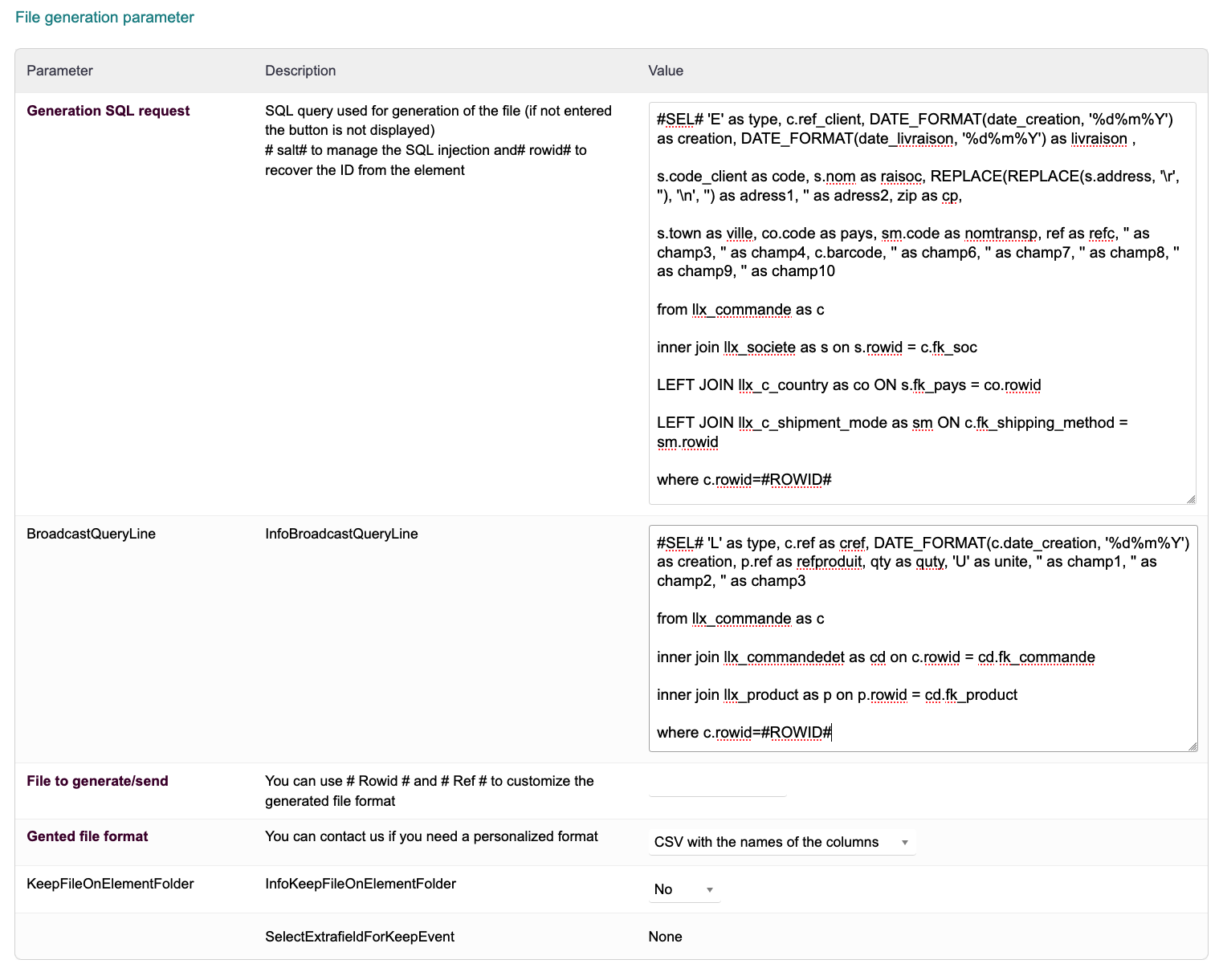Click the Description column header
1223x980 pixels.
pyautogui.click(x=300, y=71)
